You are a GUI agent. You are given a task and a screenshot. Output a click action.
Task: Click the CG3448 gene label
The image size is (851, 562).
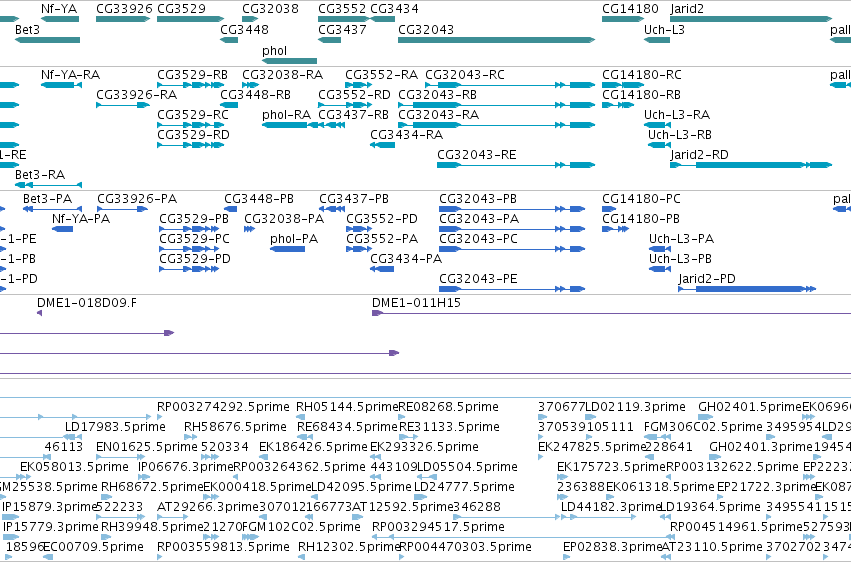coord(244,29)
